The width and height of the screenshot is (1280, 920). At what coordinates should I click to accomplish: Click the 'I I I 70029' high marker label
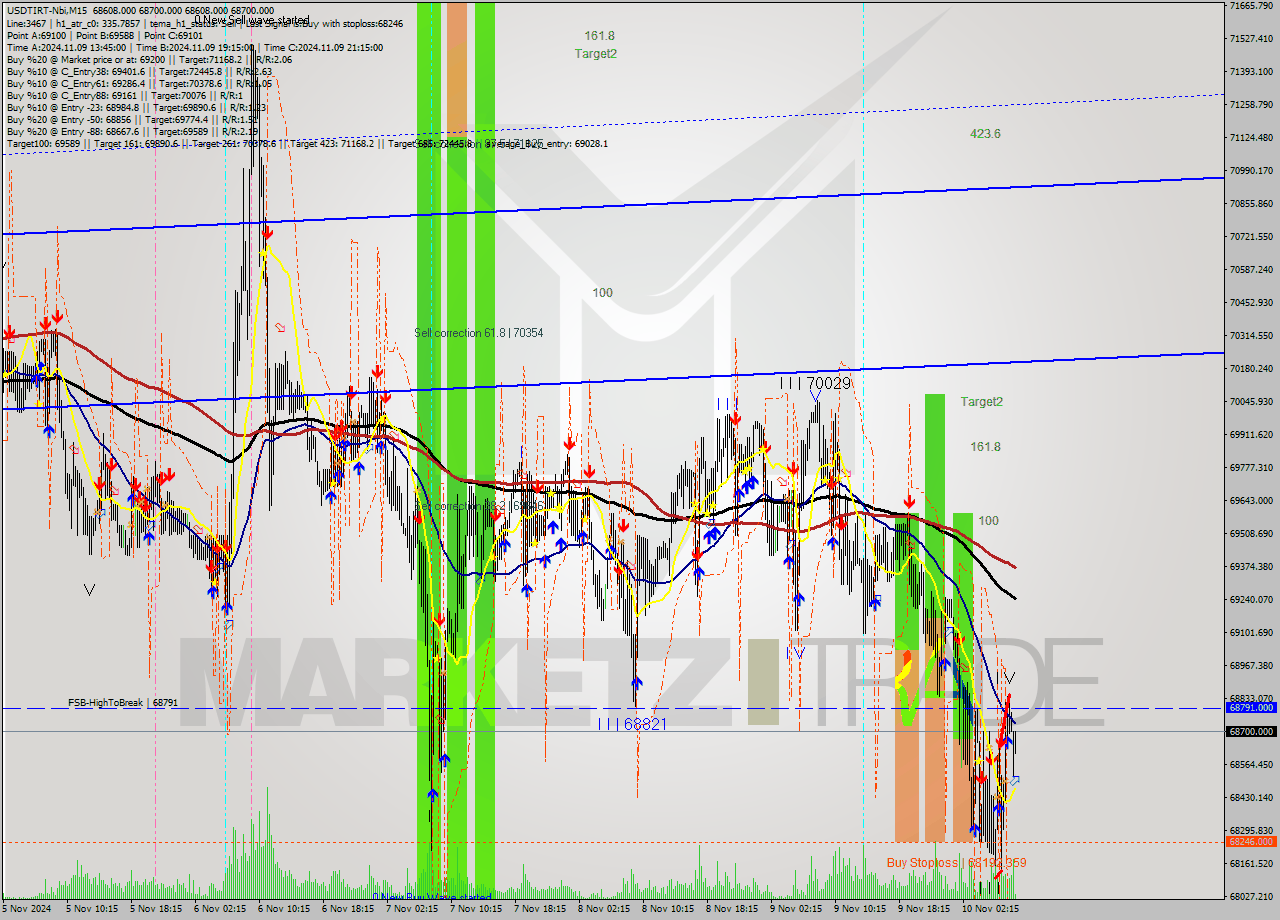815,383
